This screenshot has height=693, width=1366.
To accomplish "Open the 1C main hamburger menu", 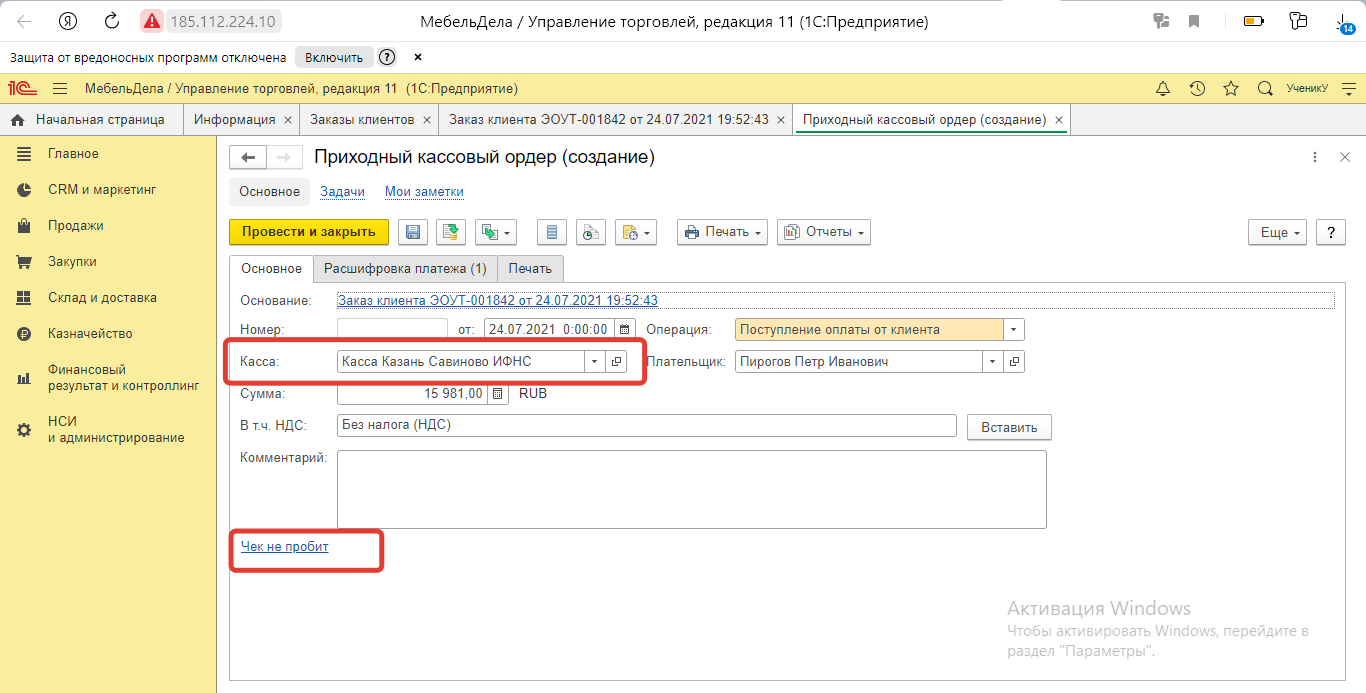I will [60, 88].
